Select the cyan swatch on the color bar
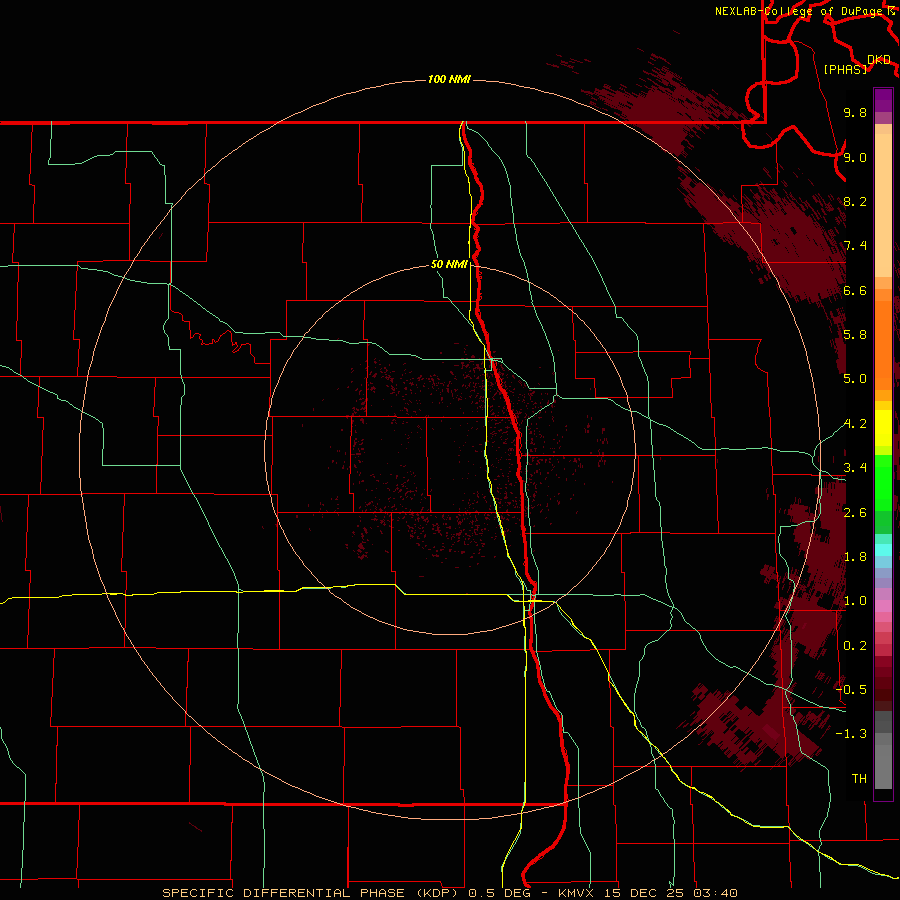 (x=883, y=549)
